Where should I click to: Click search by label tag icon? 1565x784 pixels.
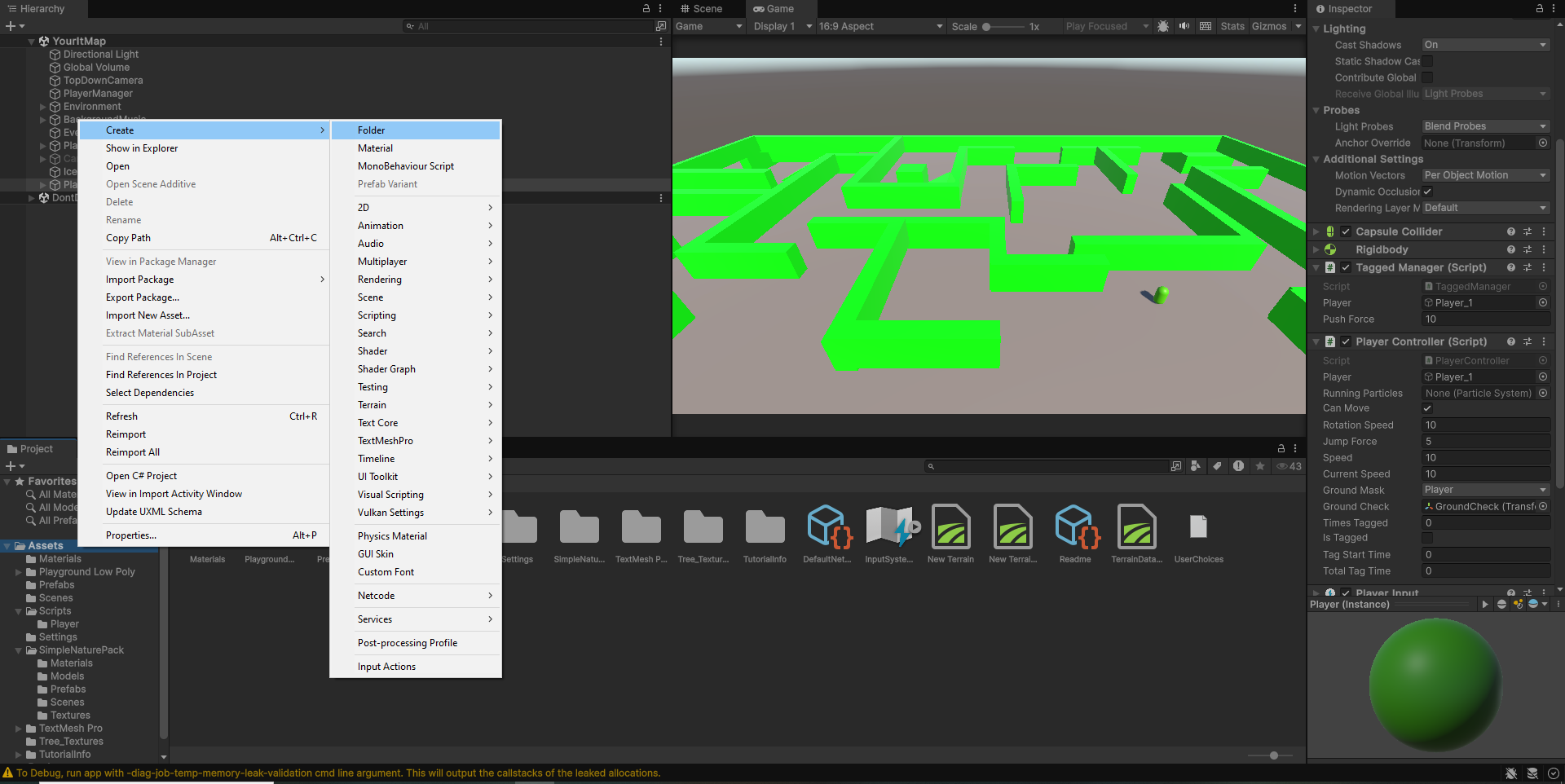click(1217, 466)
